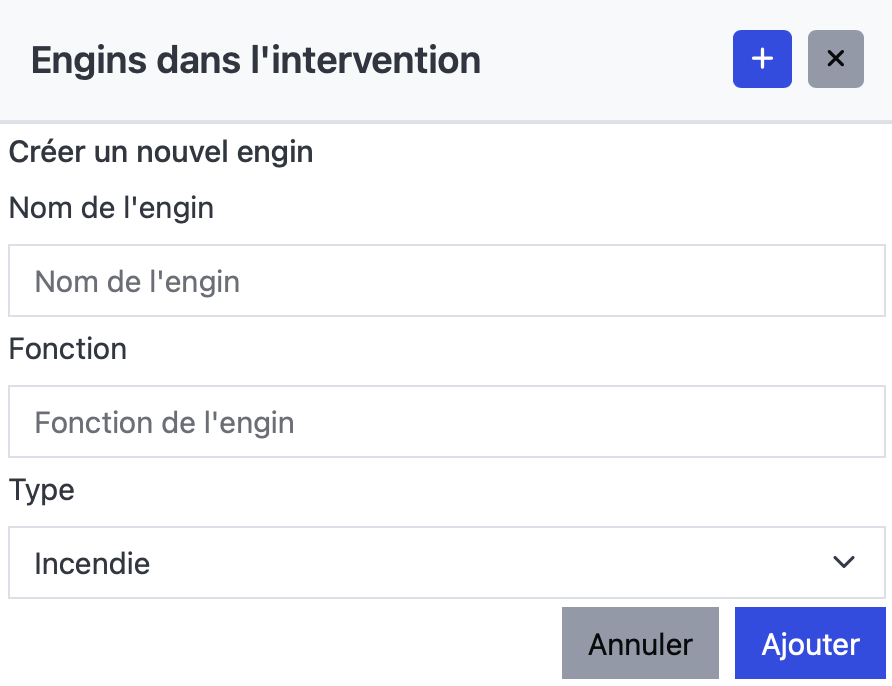
Task: Focus the "Nom de l'engin" text input
Action: tap(447, 281)
